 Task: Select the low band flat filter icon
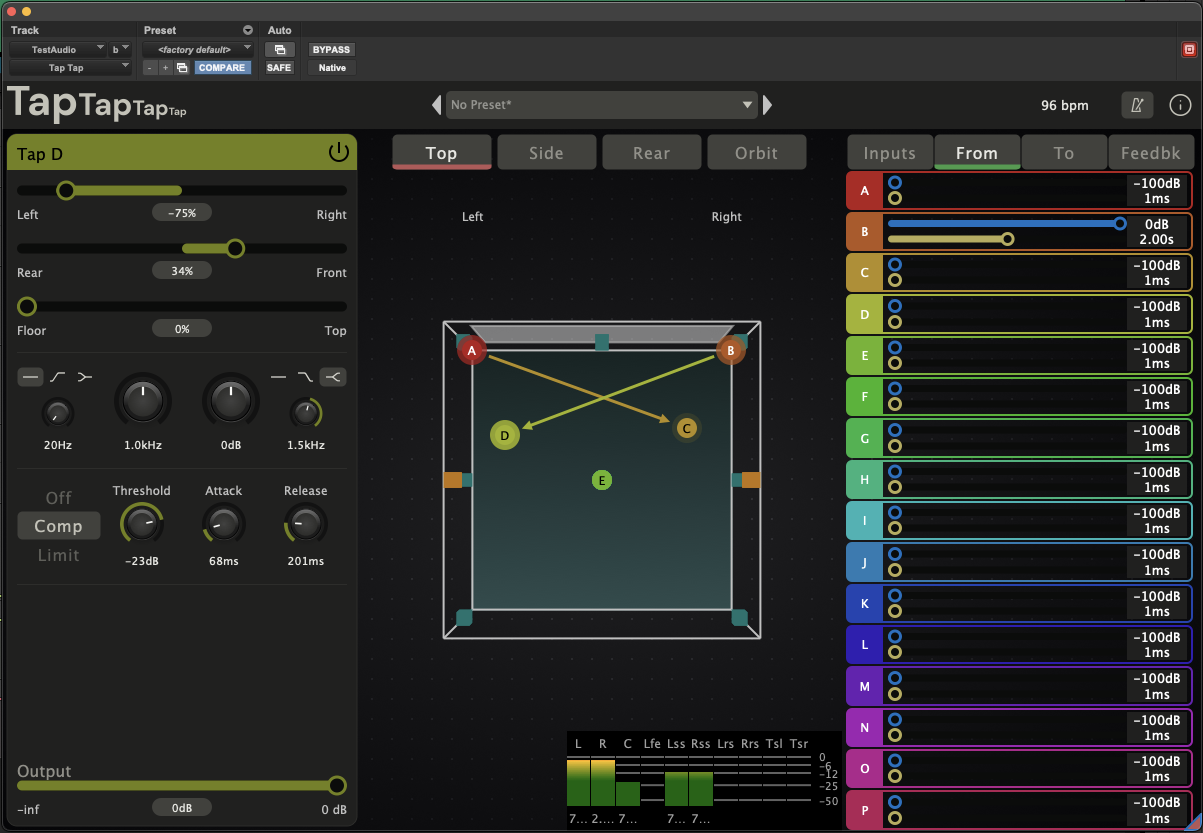point(31,376)
